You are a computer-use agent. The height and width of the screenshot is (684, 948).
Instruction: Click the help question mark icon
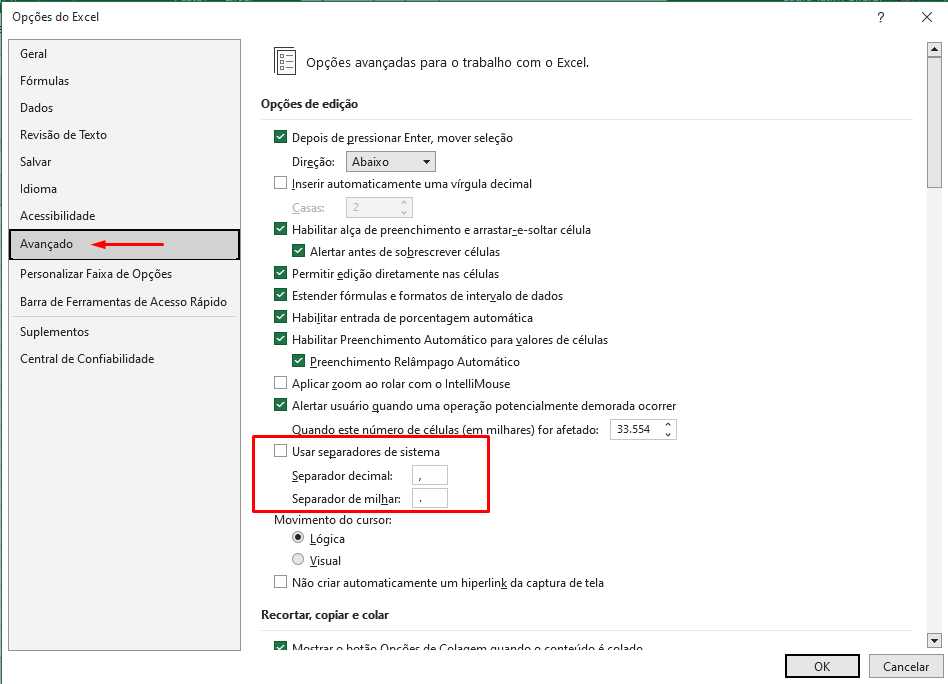881,18
